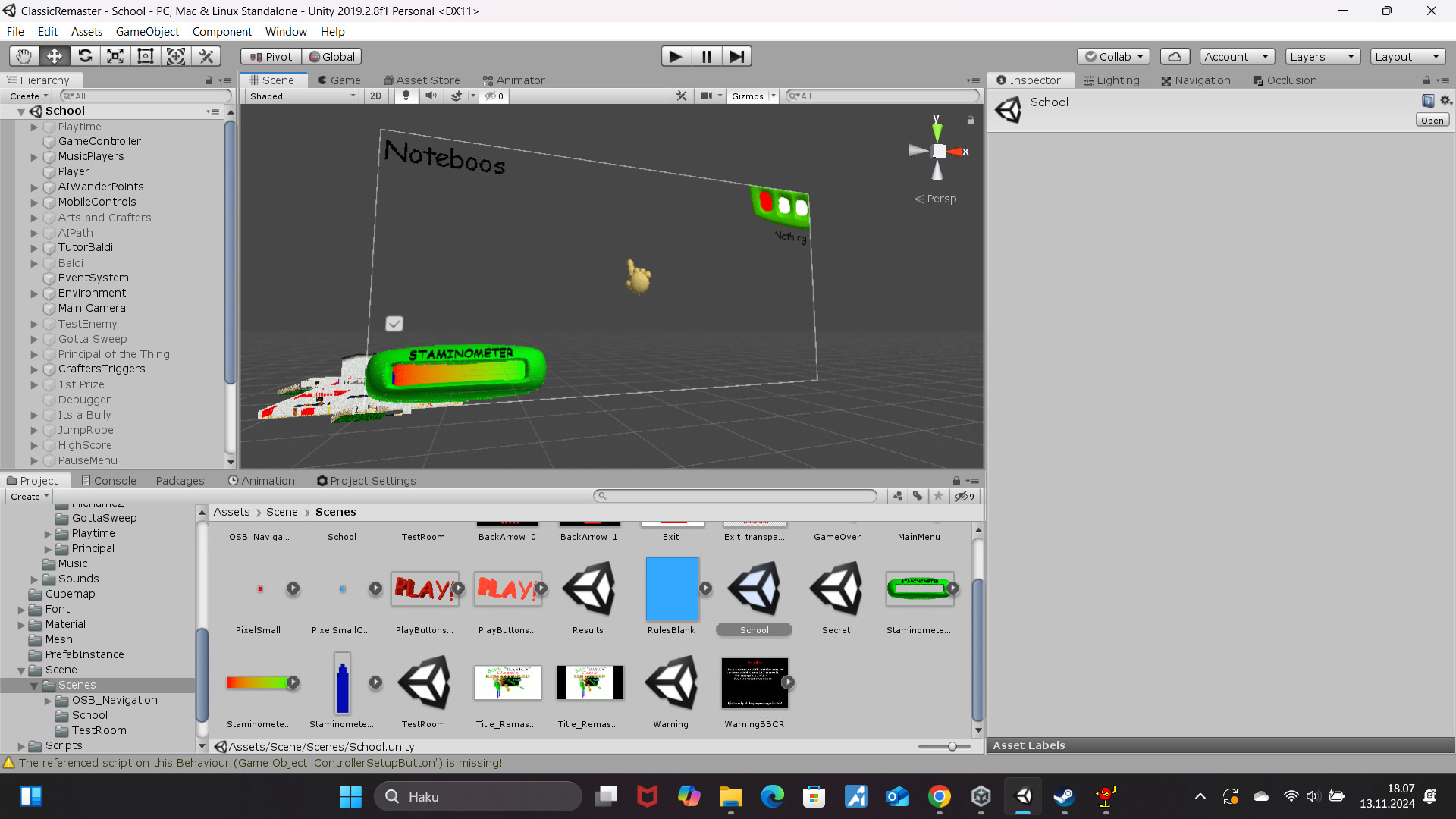
Task: Select the Hand tool
Action: pyautogui.click(x=24, y=56)
